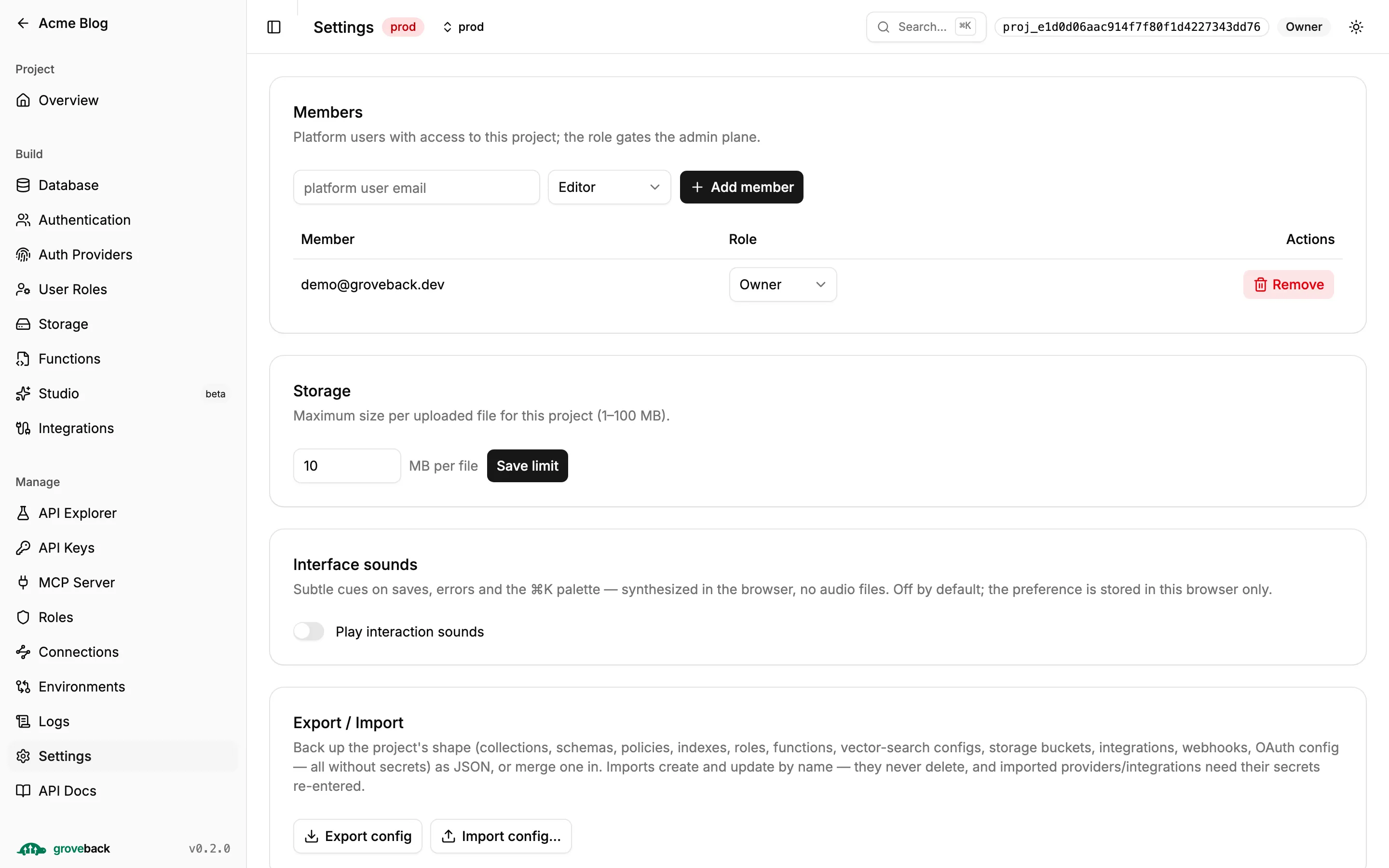Enable Play interaction sounds toggle

point(309,632)
